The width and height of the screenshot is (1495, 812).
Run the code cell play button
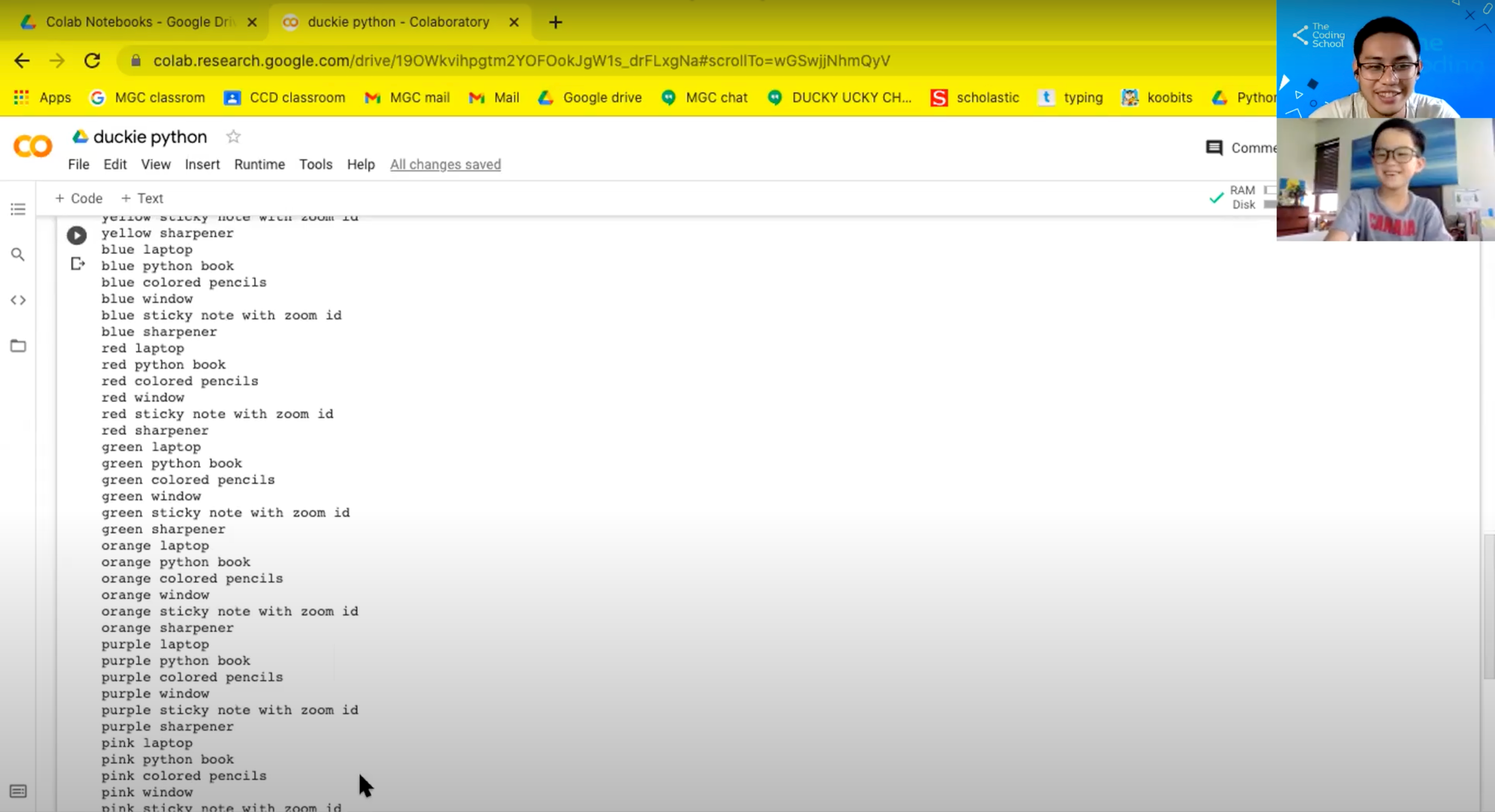[76, 235]
